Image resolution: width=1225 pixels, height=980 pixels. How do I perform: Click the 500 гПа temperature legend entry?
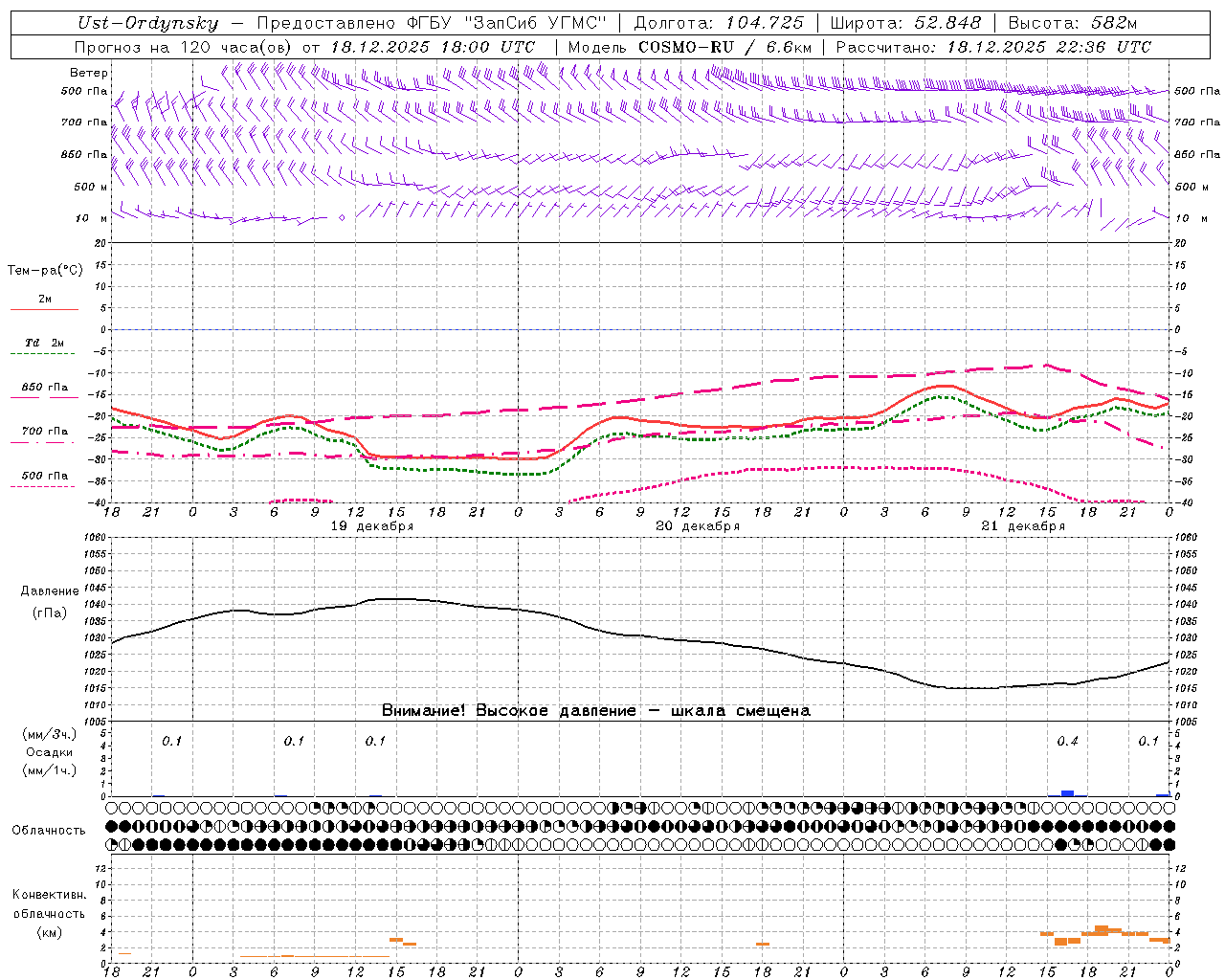[x=45, y=476]
